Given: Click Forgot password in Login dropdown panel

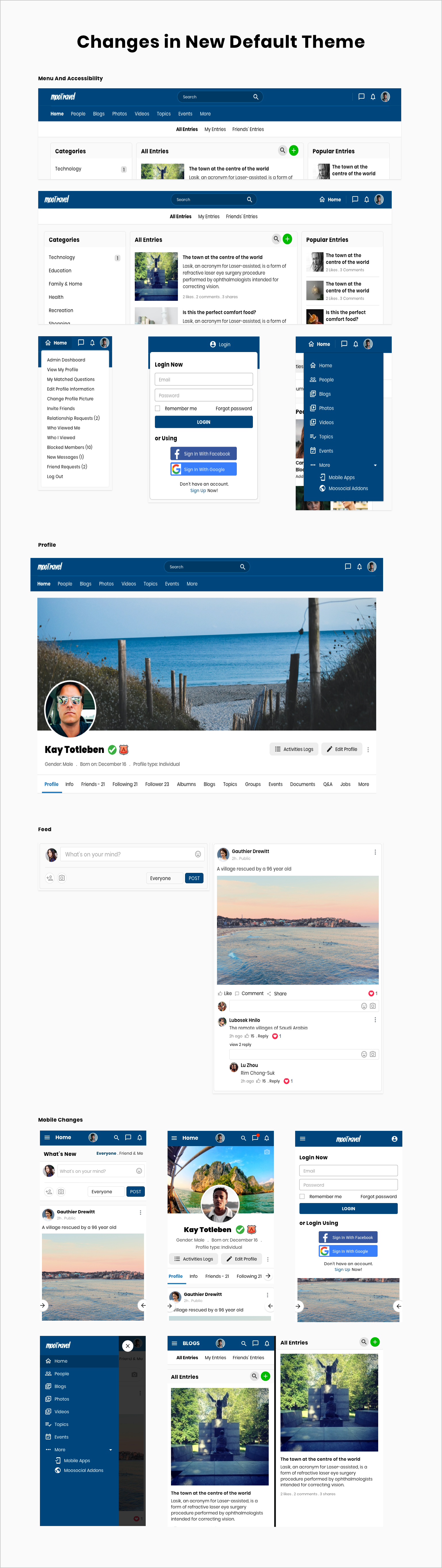Looking at the screenshot, I should [233, 408].
